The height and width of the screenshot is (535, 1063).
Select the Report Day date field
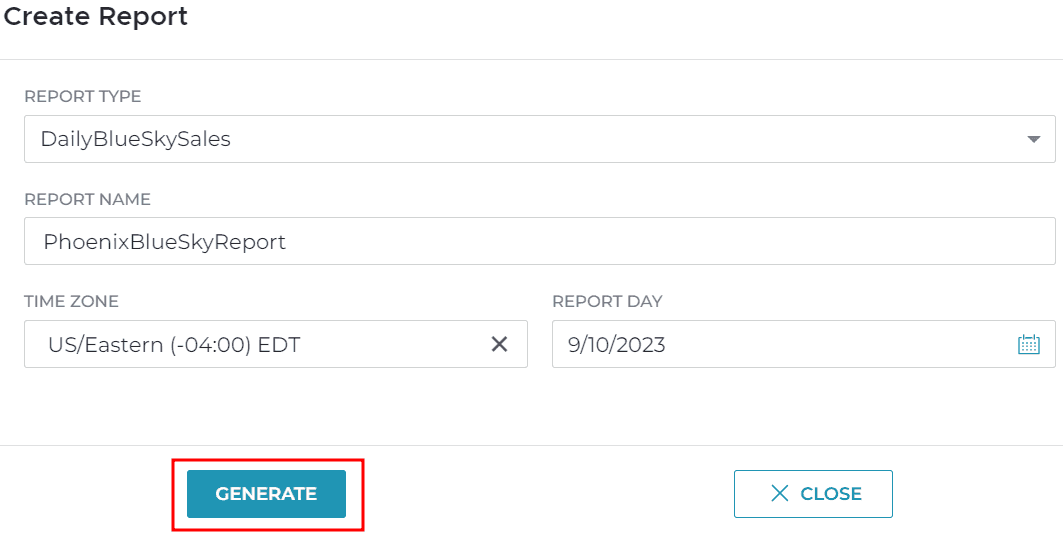[x=804, y=344]
